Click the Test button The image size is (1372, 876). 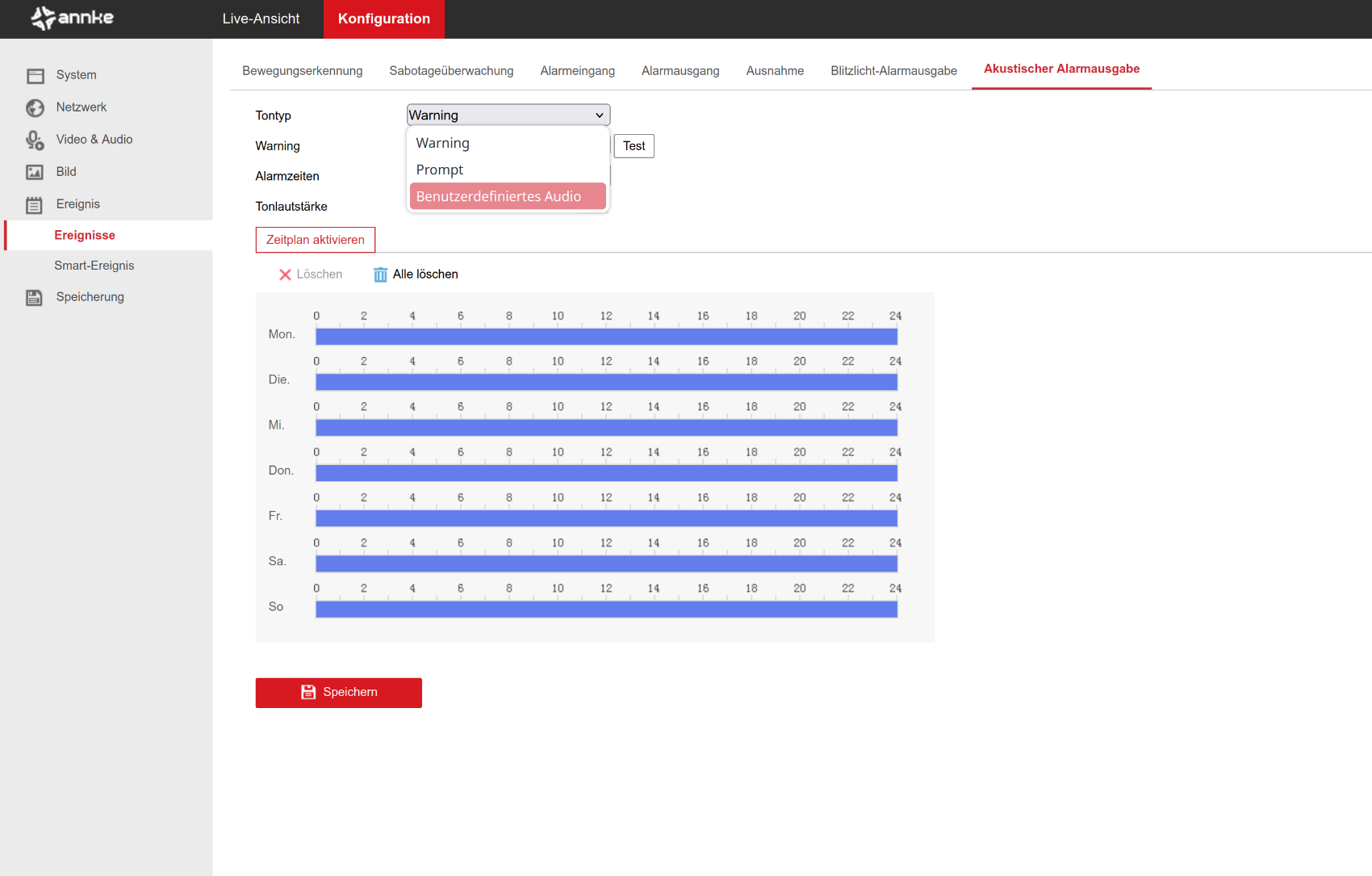[634, 146]
